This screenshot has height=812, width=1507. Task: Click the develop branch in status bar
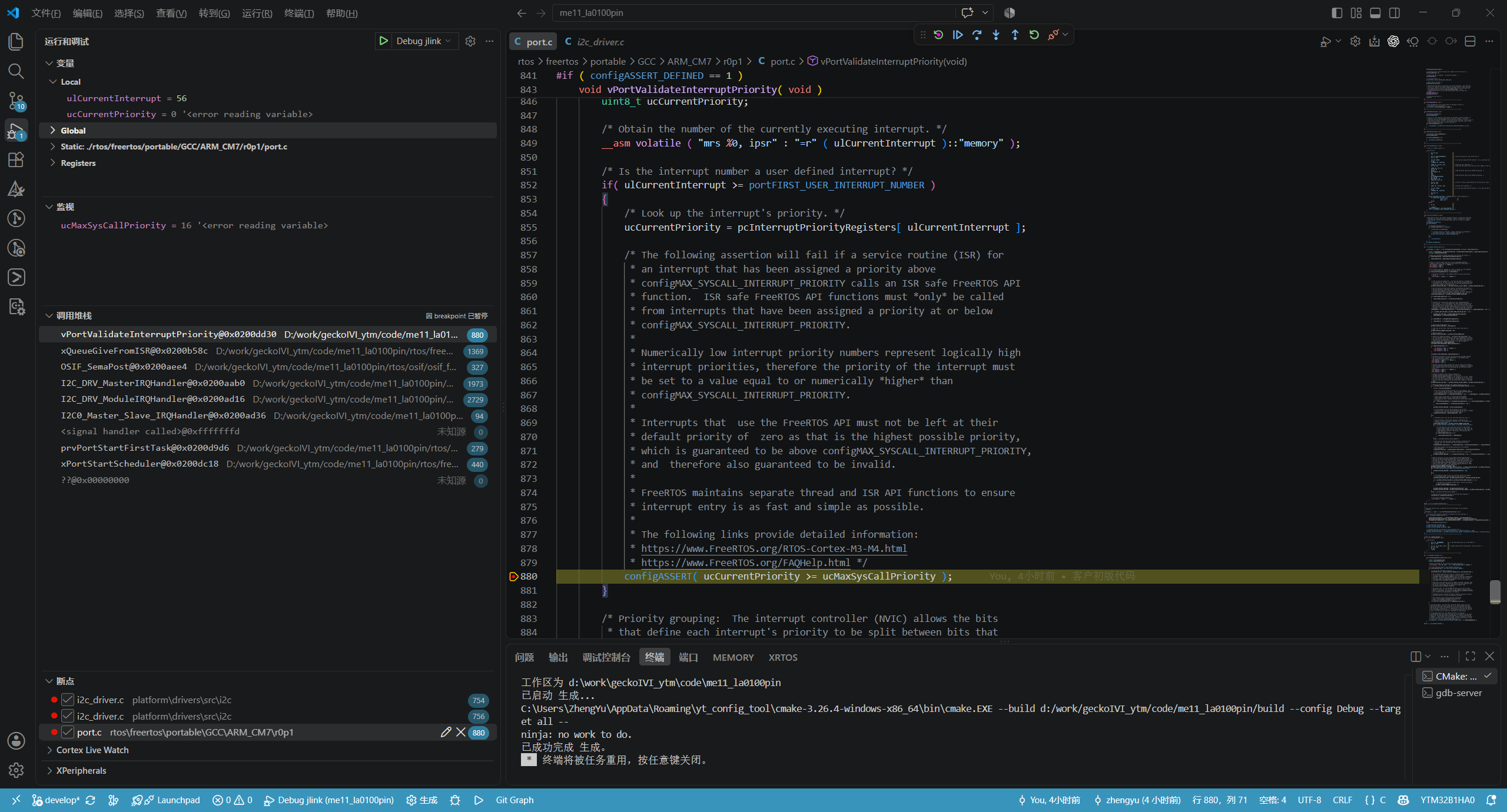click(56, 800)
